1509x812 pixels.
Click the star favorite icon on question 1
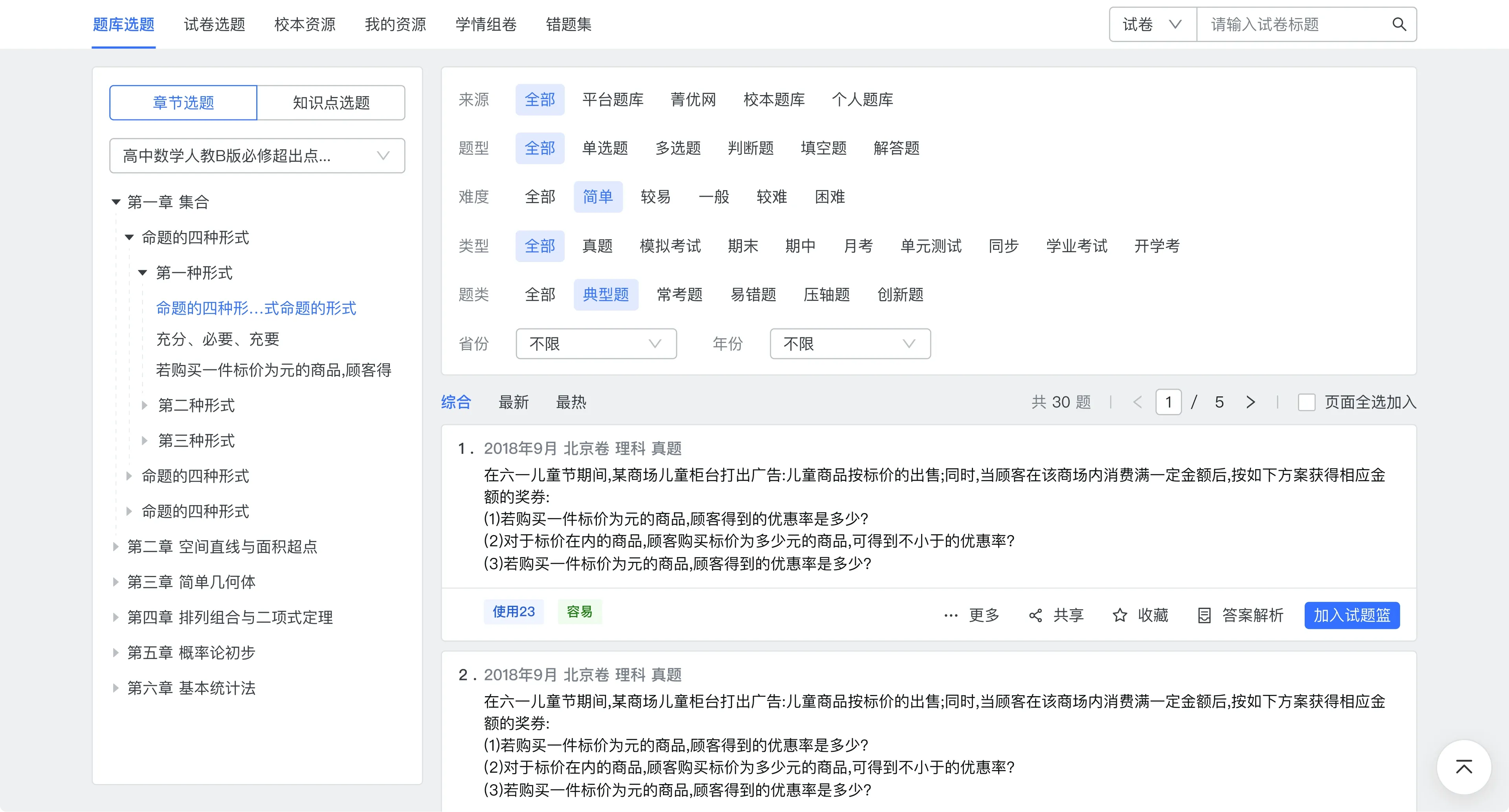[x=1120, y=615]
